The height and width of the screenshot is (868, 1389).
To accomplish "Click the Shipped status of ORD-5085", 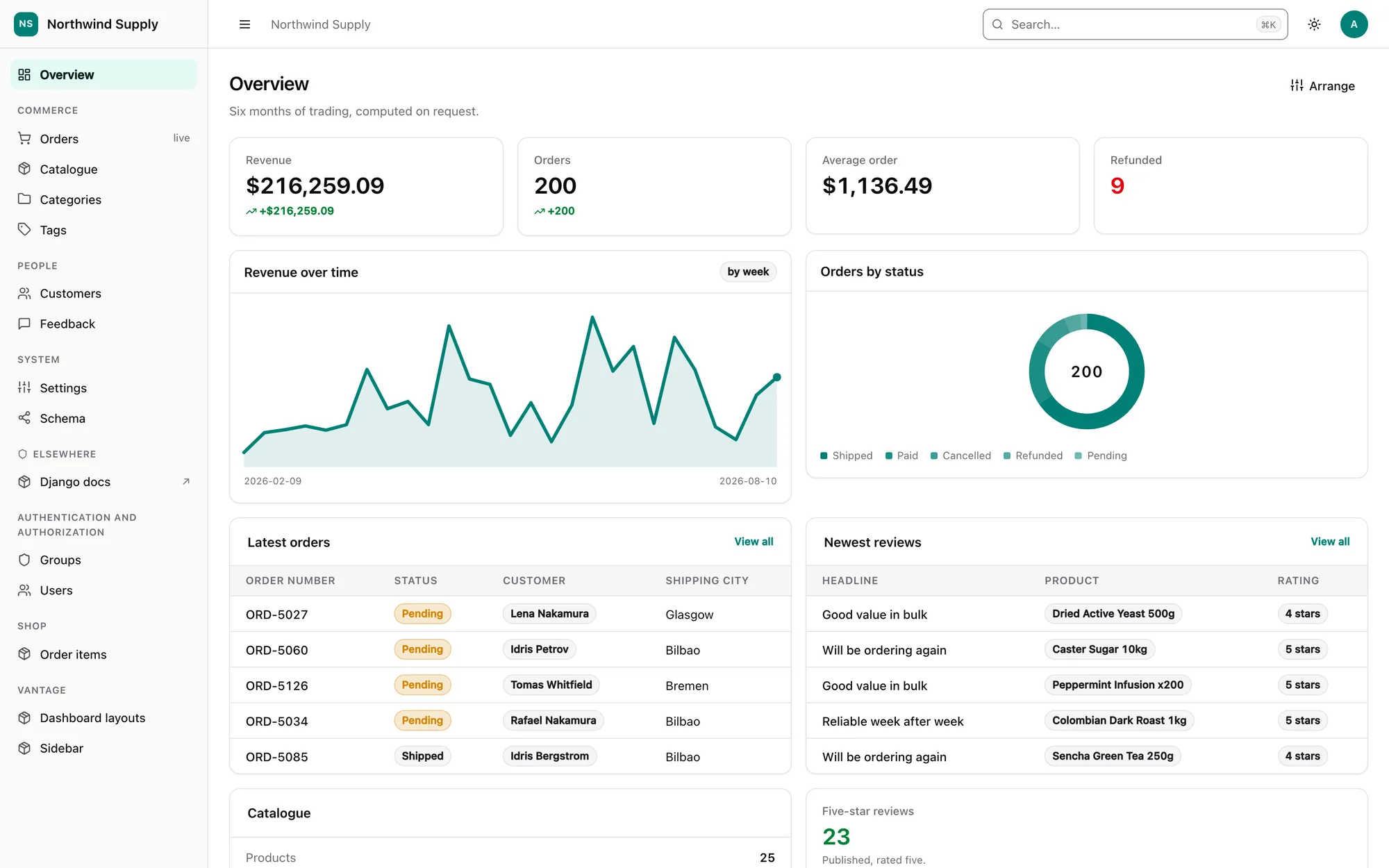I will pyautogui.click(x=422, y=756).
